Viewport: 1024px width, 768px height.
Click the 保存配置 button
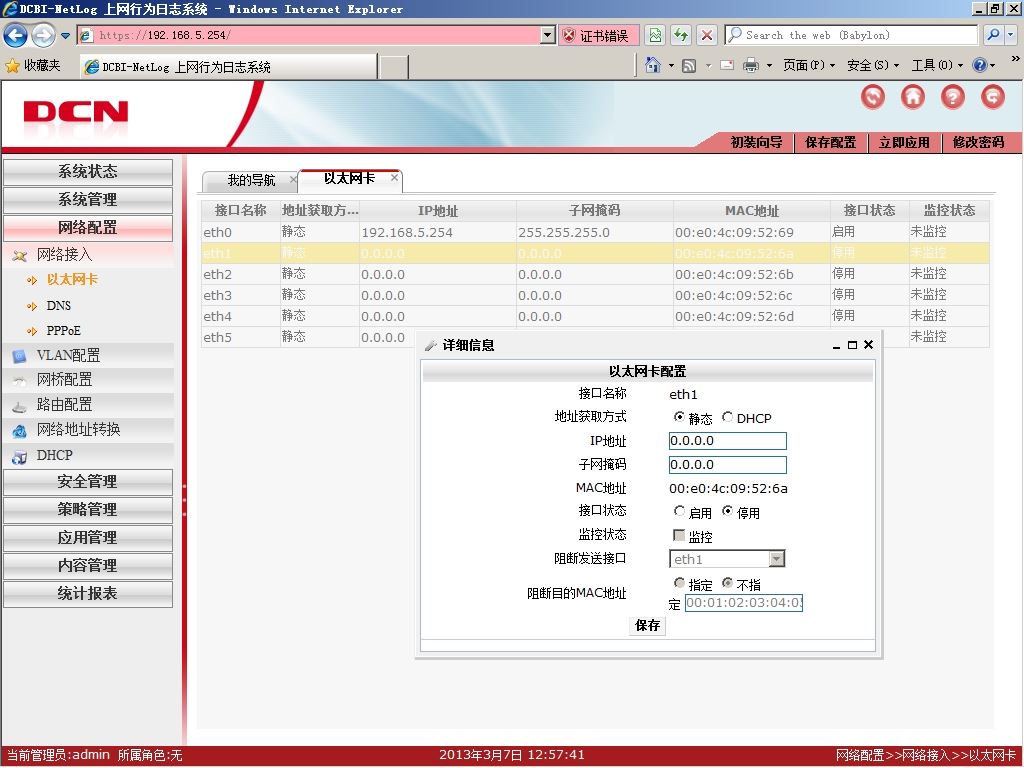(830, 142)
